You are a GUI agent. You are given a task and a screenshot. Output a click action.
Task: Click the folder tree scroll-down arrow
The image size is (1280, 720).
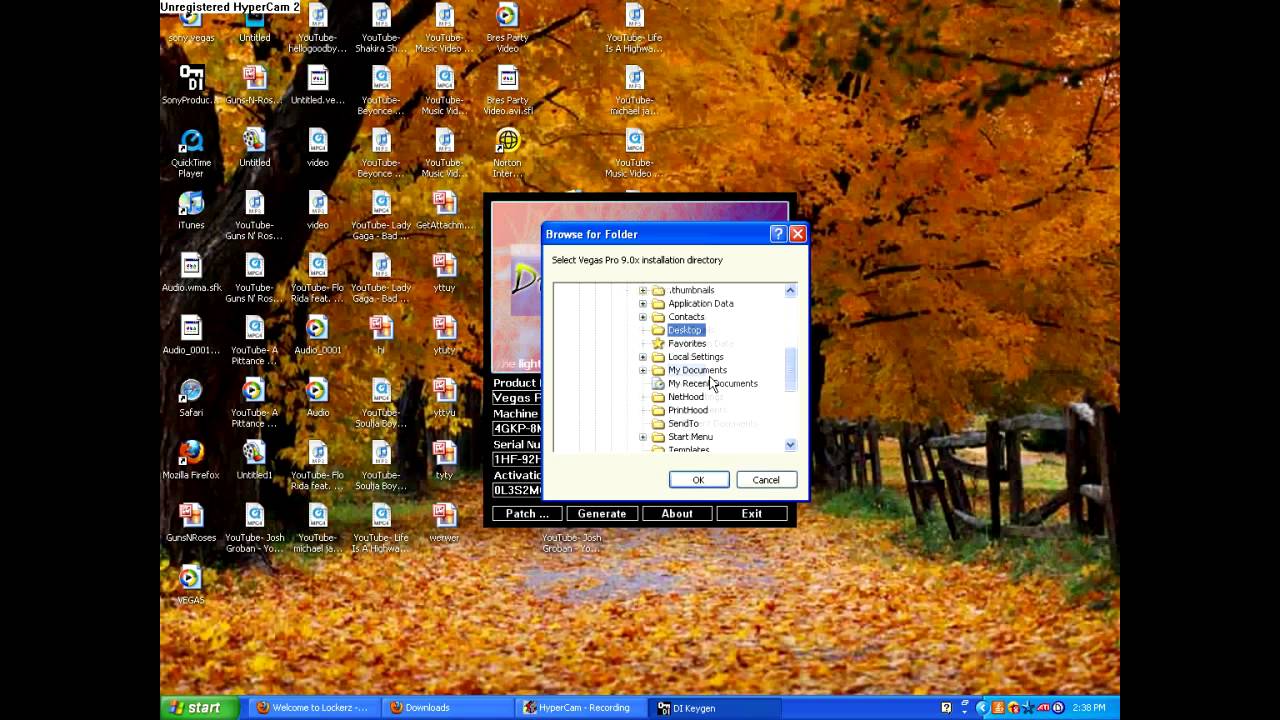pyautogui.click(x=790, y=445)
